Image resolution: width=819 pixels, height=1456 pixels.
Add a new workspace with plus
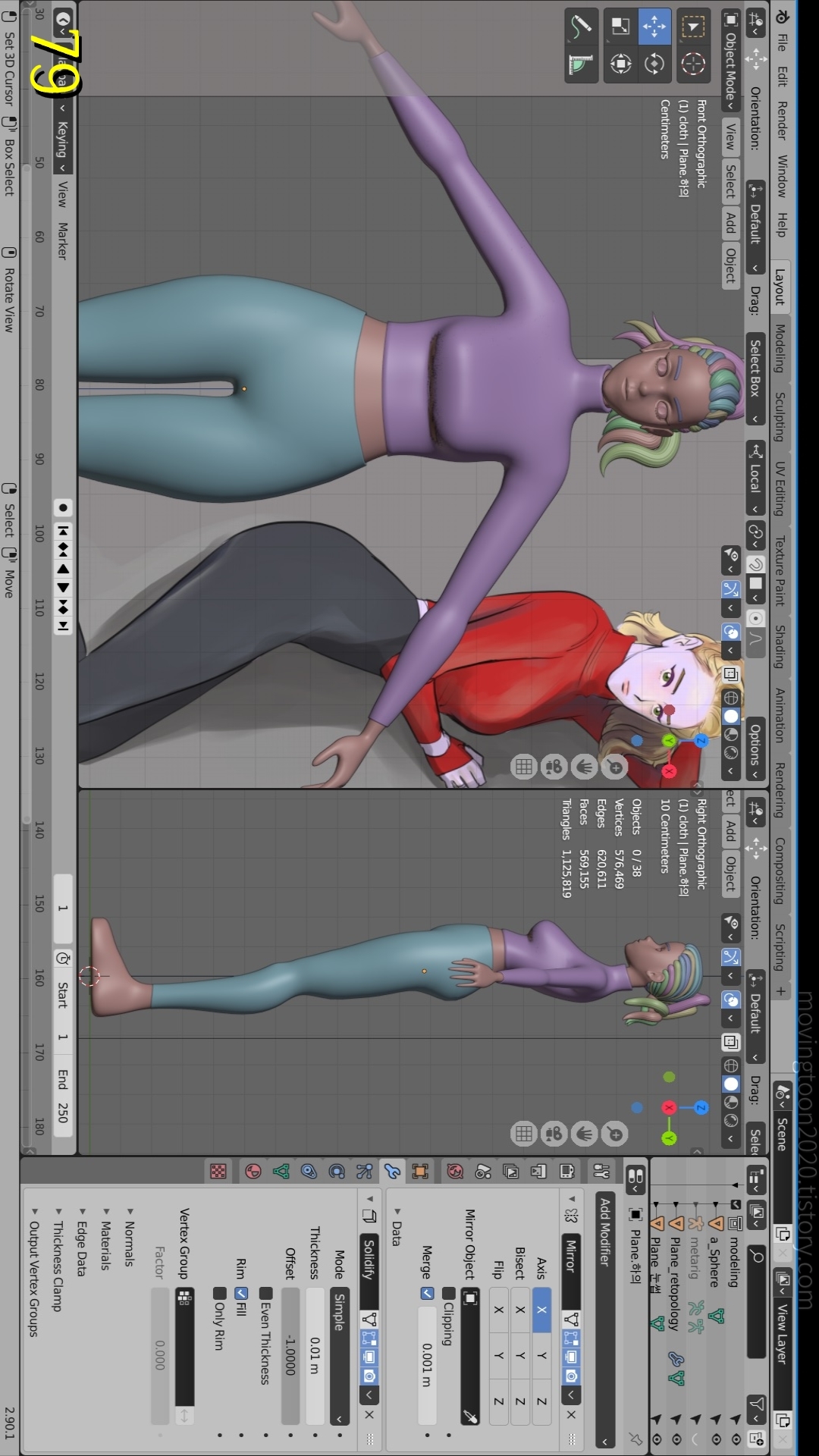click(x=781, y=991)
